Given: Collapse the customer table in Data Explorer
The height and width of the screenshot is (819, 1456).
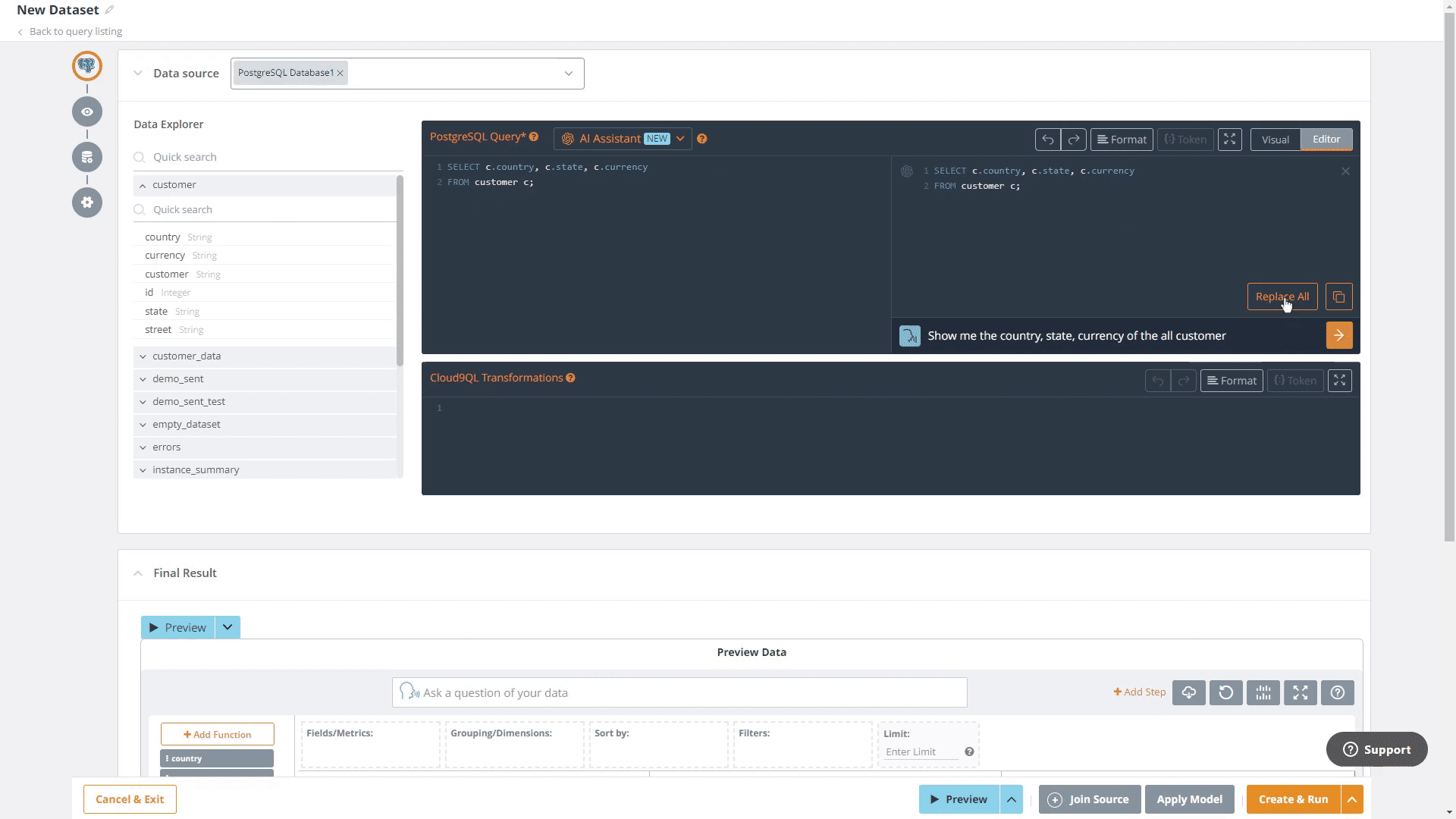Looking at the screenshot, I should pyautogui.click(x=141, y=184).
